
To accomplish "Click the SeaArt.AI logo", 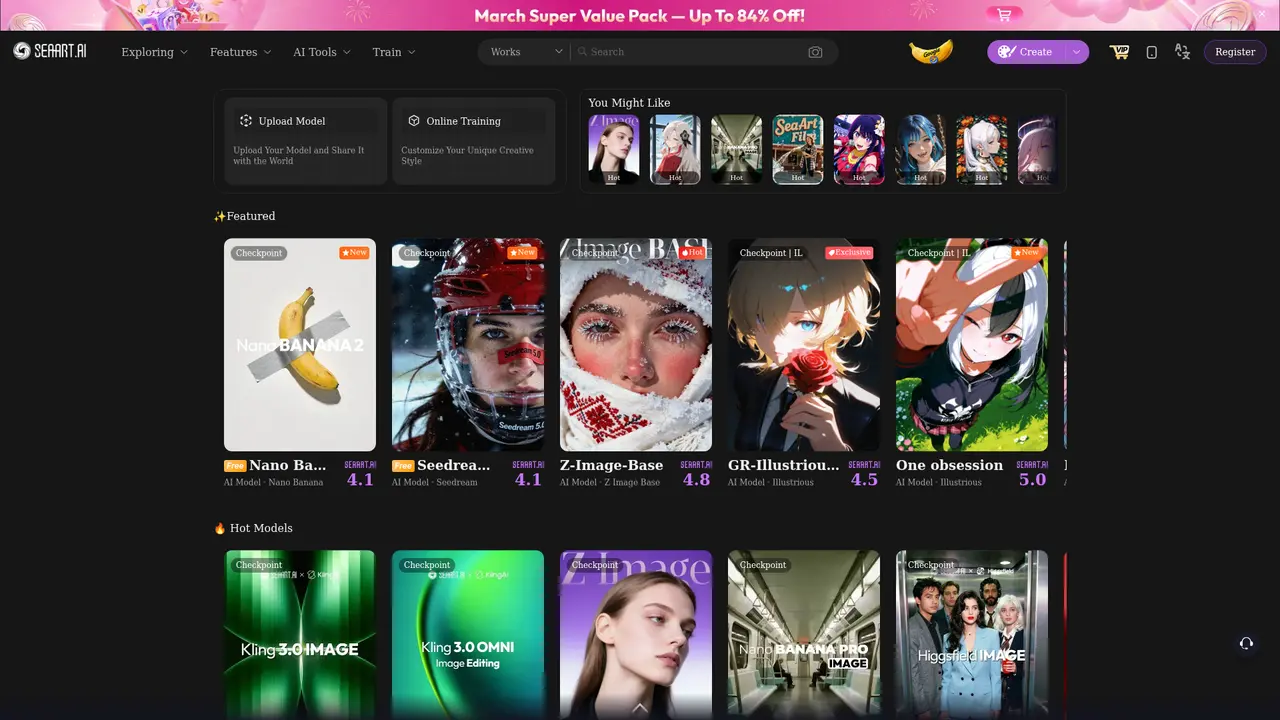I will [x=50, y=51].
